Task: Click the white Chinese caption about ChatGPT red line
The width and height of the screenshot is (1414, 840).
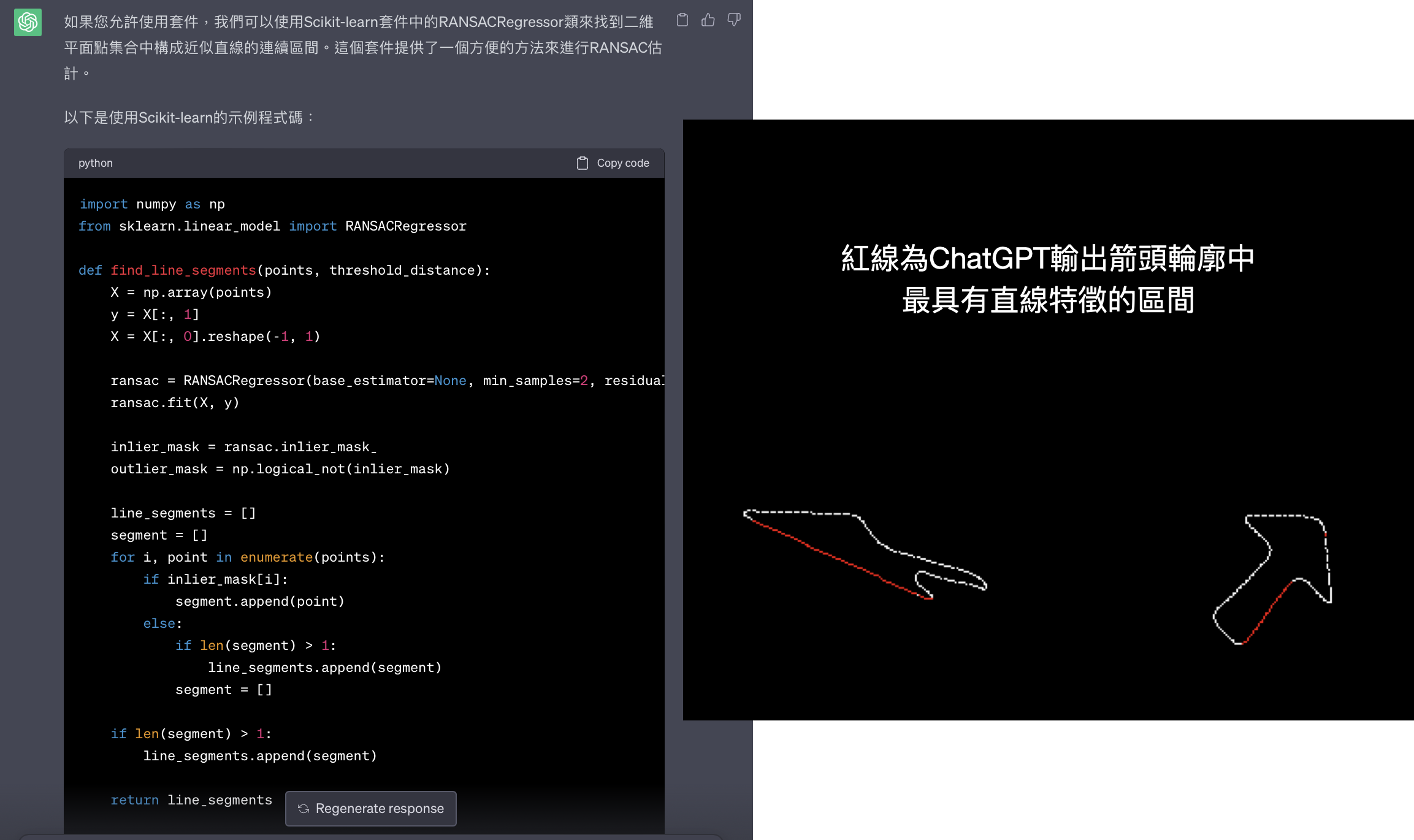Action: pos(1047,279)
